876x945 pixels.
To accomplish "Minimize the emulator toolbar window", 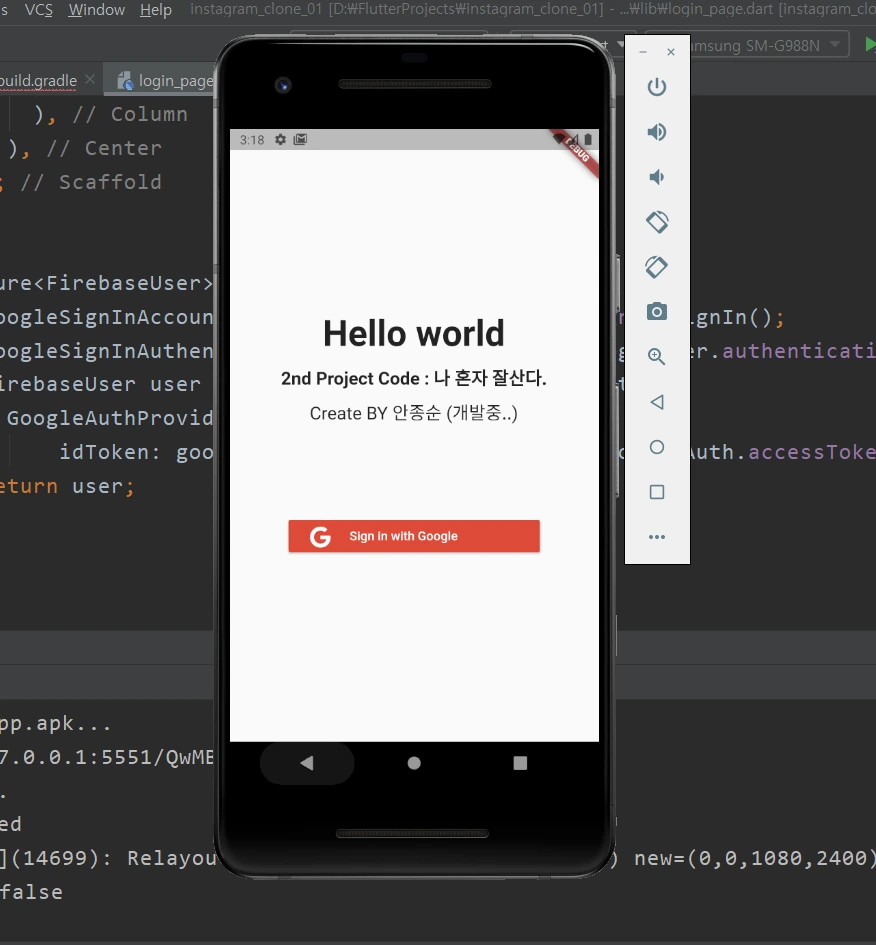I will [x=643, y=52].
